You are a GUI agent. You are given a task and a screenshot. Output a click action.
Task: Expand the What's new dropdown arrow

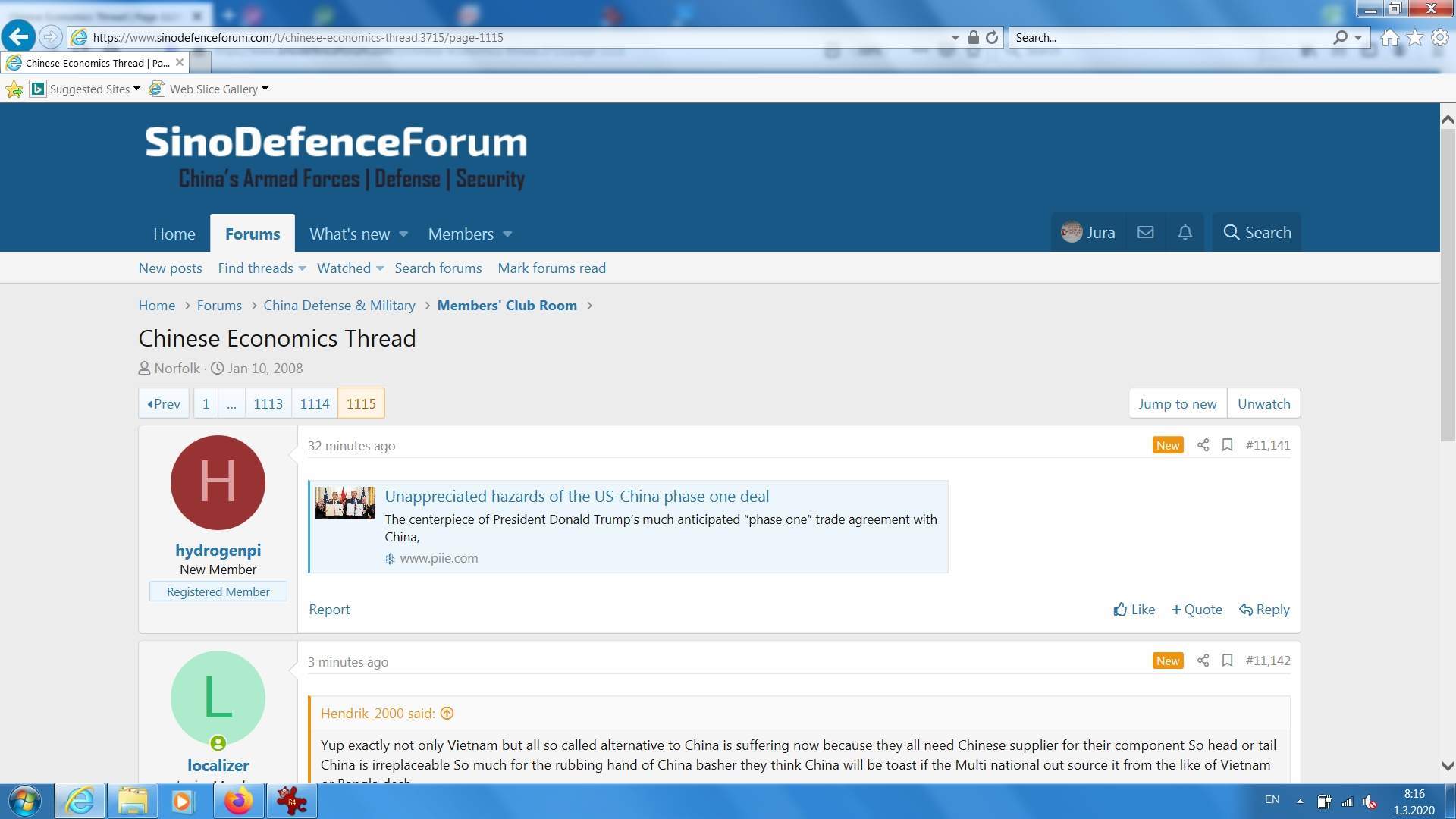[x=403, y=234]
